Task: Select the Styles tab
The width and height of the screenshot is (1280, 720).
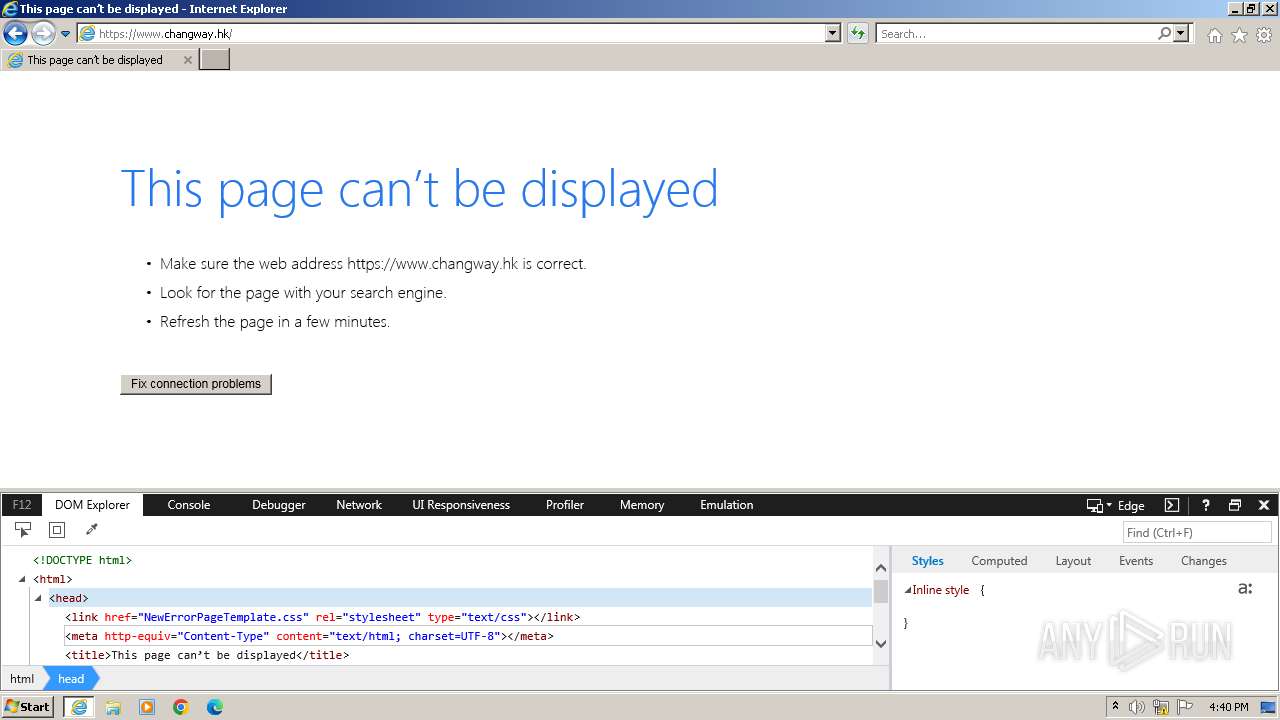Action: point(928,561)
